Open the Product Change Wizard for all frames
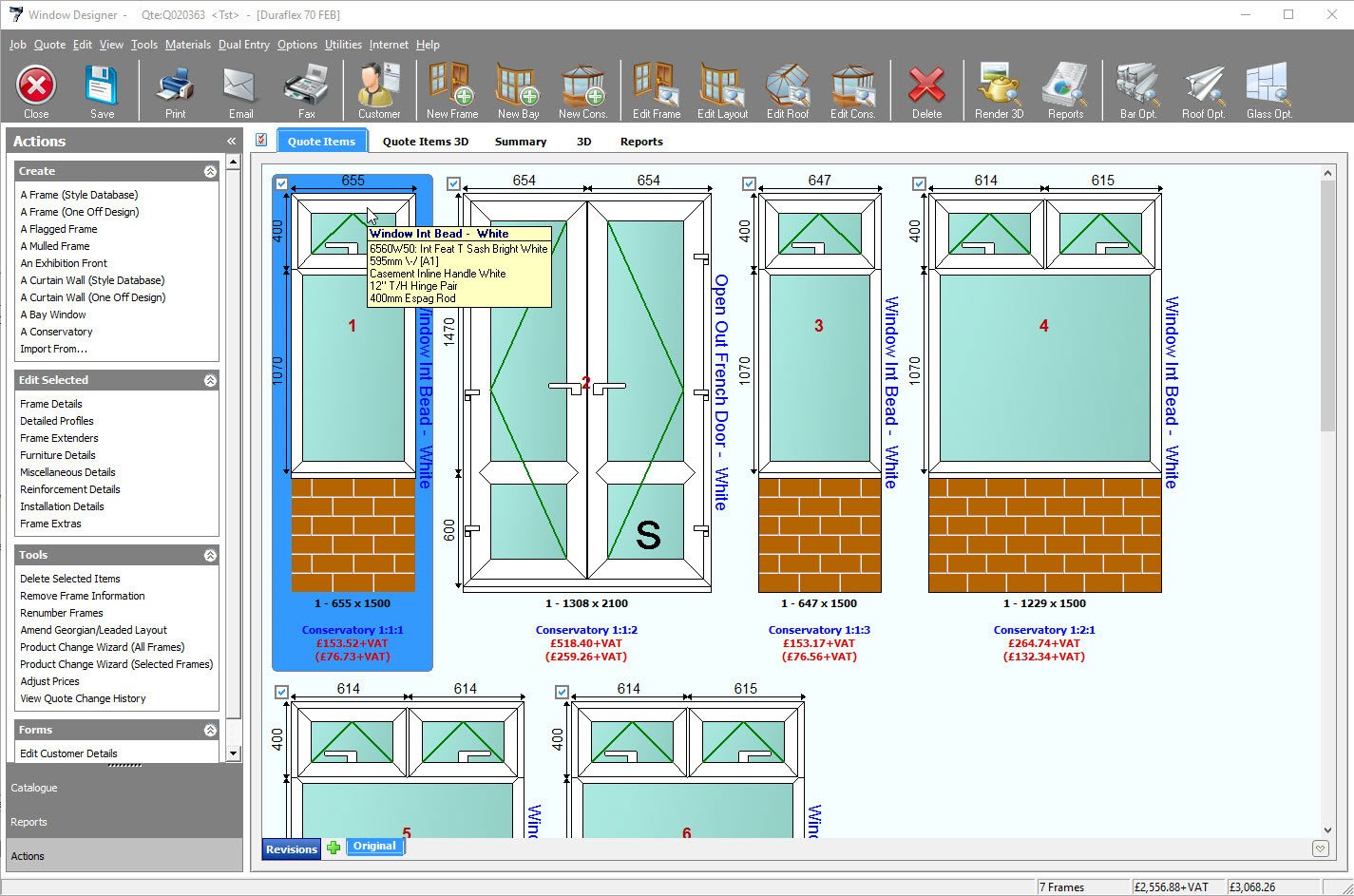1354x896 pixels. (104, 647)
